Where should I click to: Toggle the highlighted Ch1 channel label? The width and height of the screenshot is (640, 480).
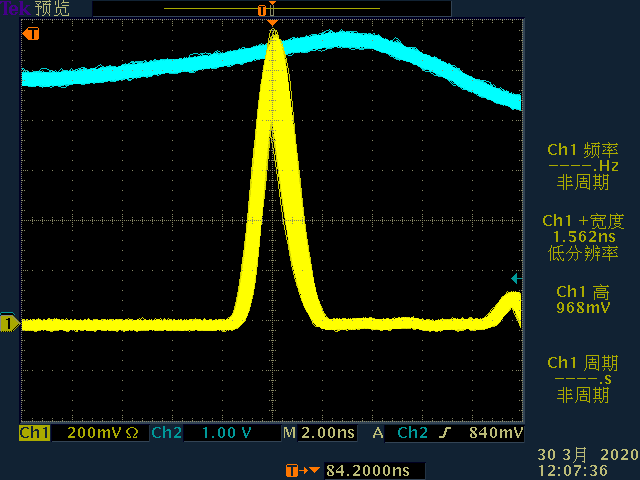(34, 434)
